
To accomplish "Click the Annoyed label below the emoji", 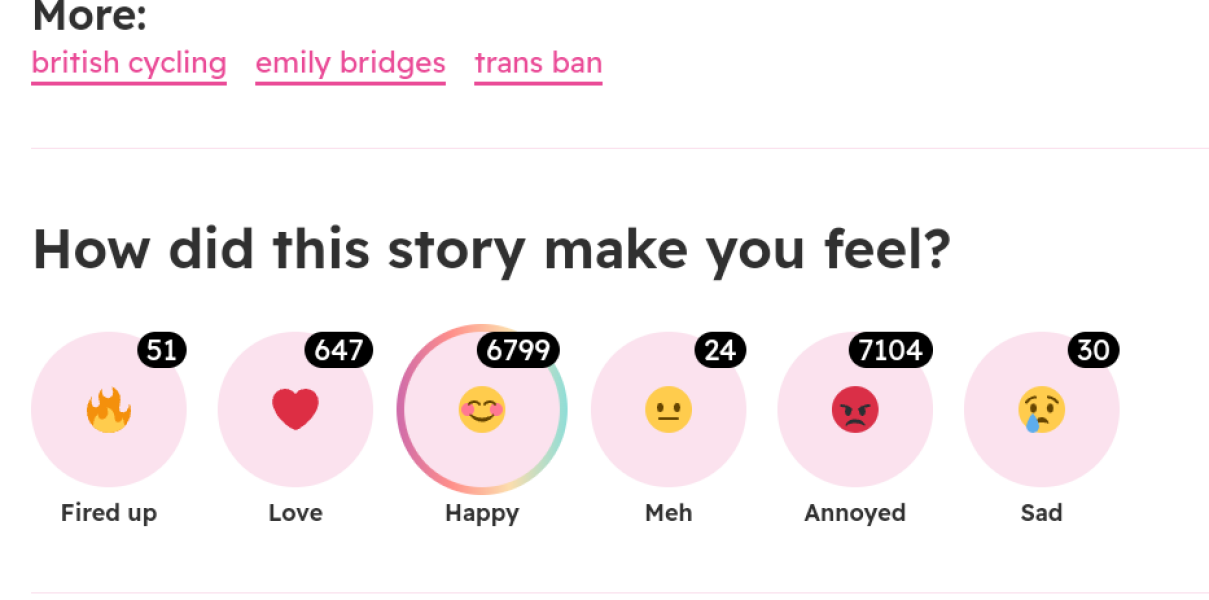I will click(x=855, y=512).
